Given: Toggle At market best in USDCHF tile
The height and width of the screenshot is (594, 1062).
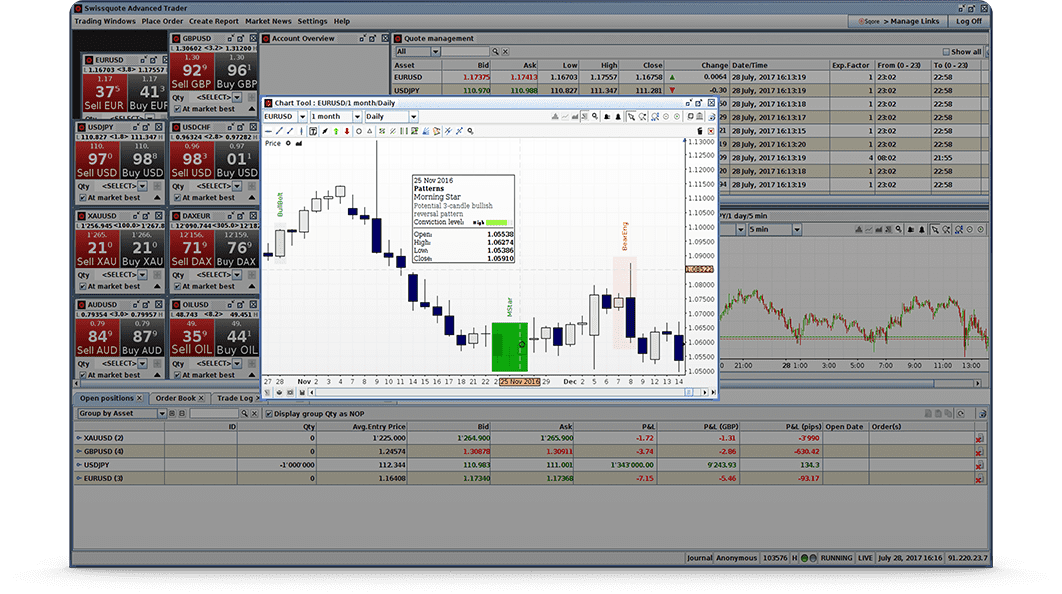Looking at the screenshot, I should pos(177,198).
